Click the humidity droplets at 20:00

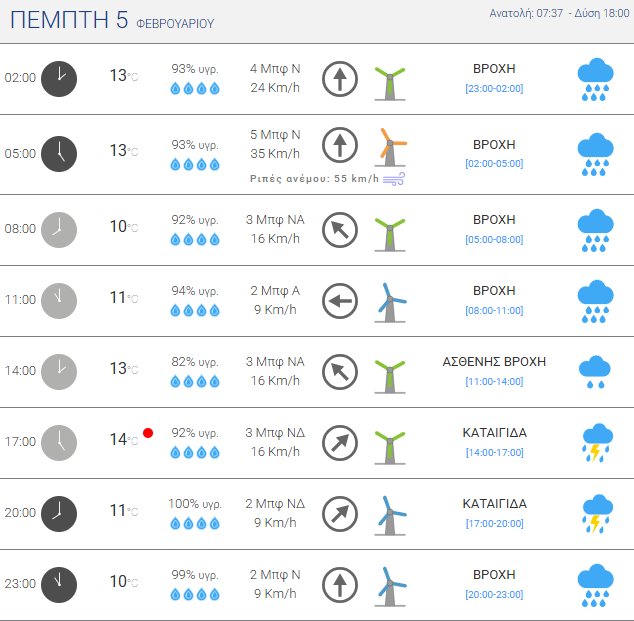coord(195,522)
